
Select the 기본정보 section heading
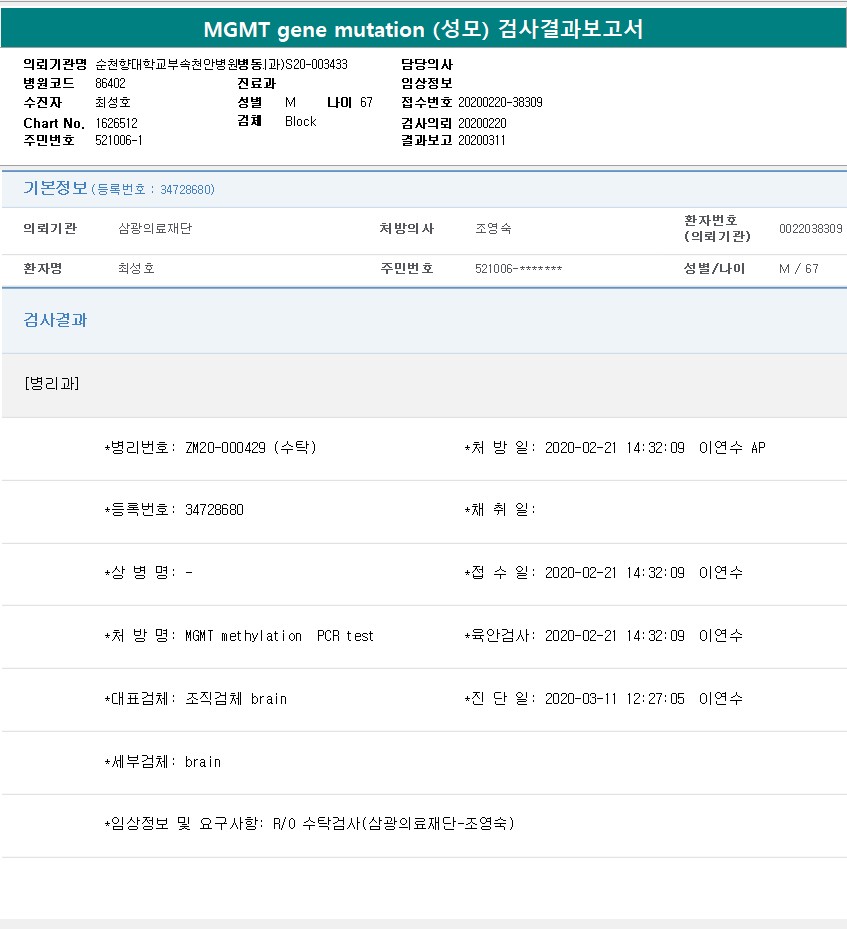55,188
